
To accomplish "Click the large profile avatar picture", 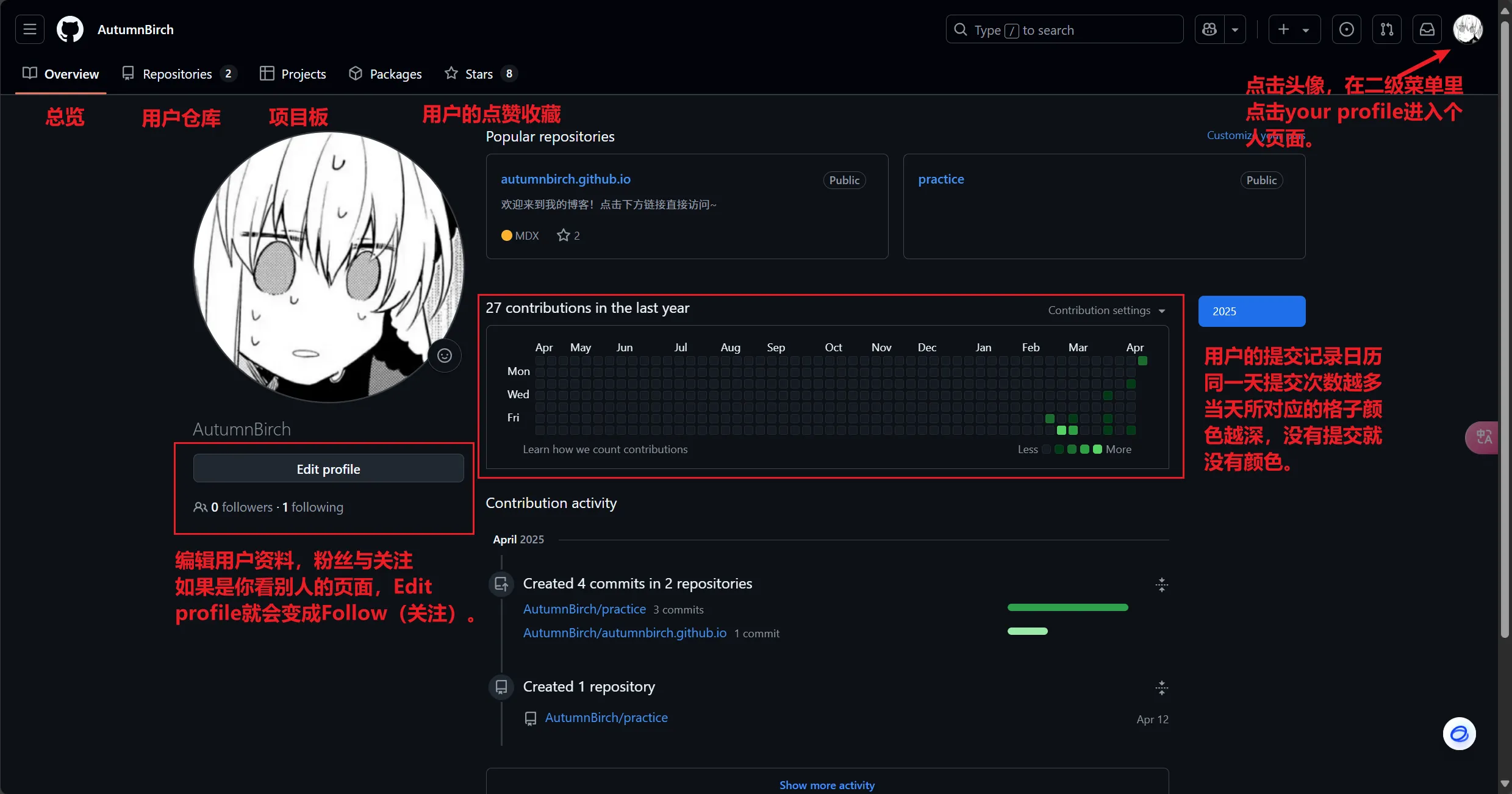I will 329,267.
